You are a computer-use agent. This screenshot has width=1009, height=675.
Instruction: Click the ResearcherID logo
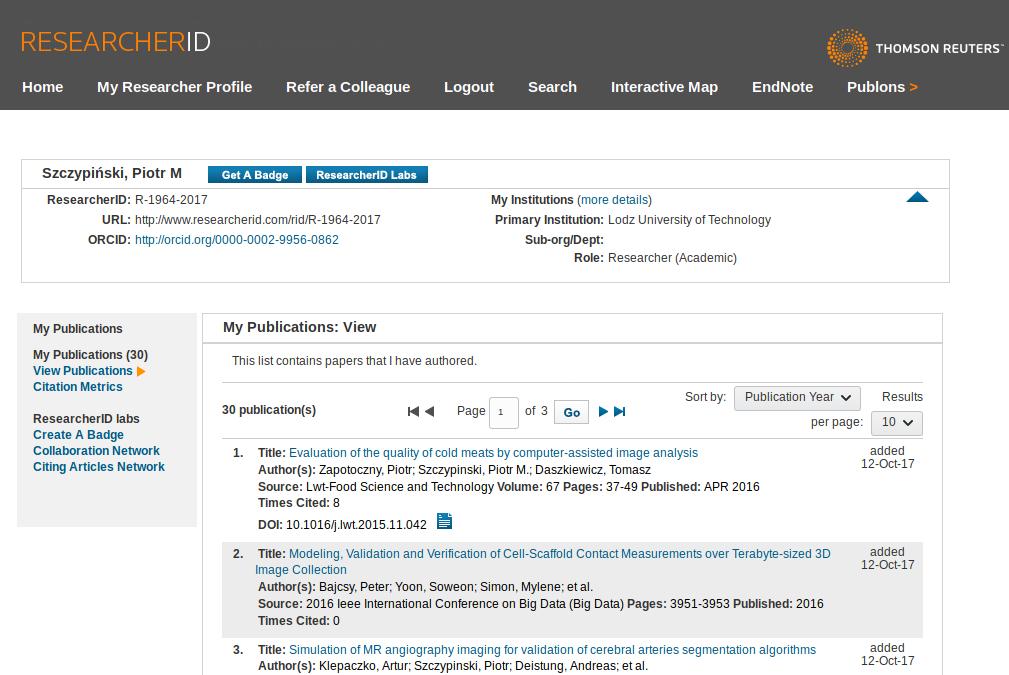click(x=116, y=42)
